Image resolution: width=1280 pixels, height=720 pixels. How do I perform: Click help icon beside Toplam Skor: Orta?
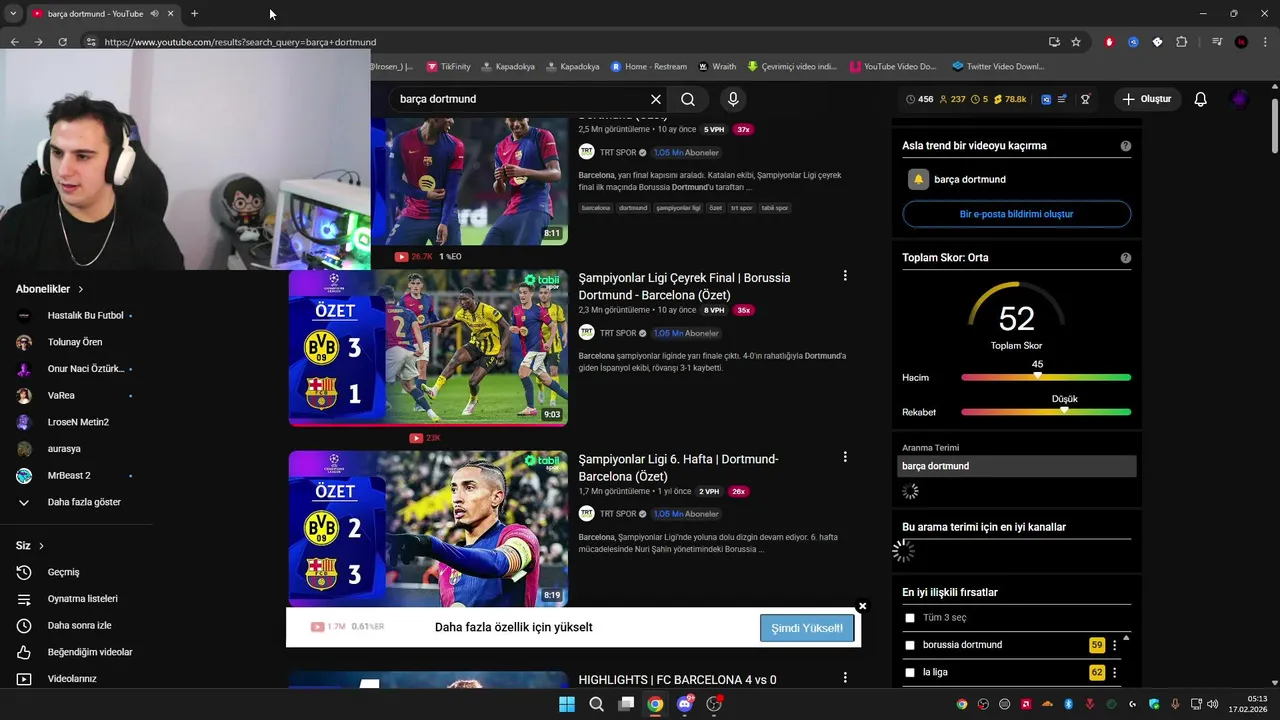tap(1126, 258)
